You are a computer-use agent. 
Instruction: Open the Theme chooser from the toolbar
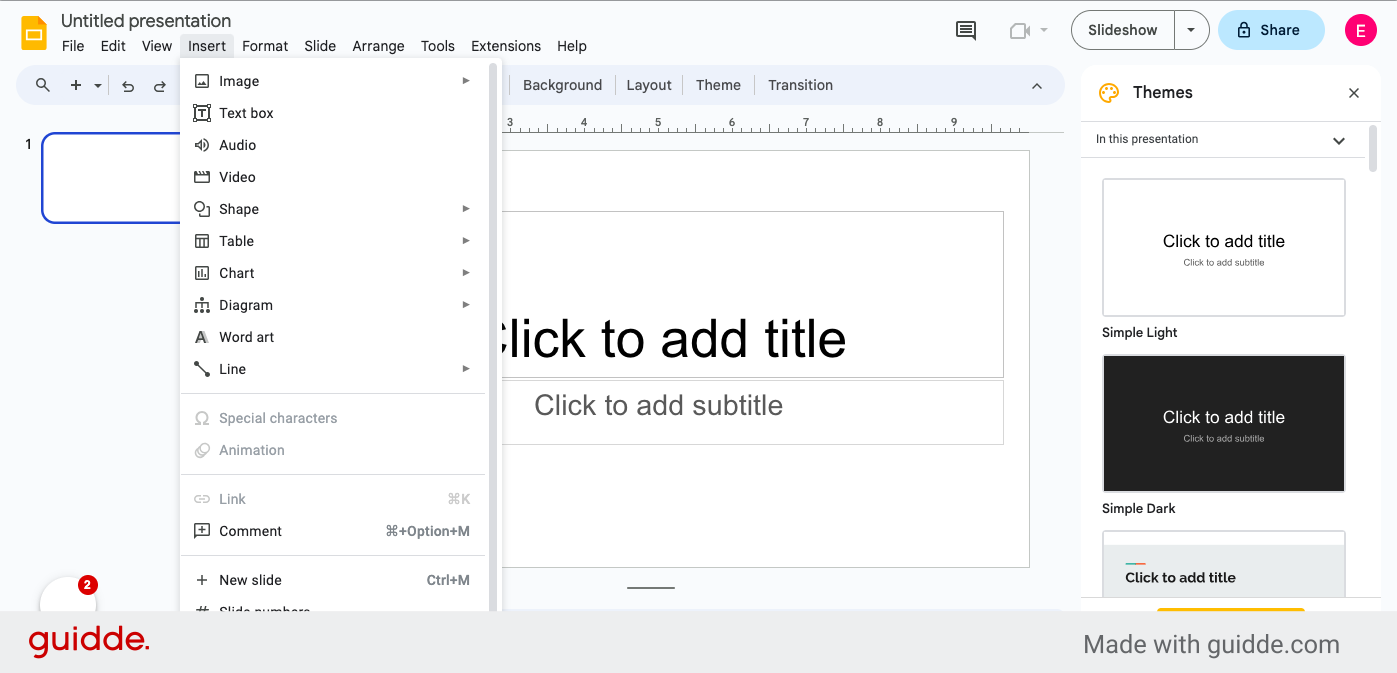coord(717,85)
